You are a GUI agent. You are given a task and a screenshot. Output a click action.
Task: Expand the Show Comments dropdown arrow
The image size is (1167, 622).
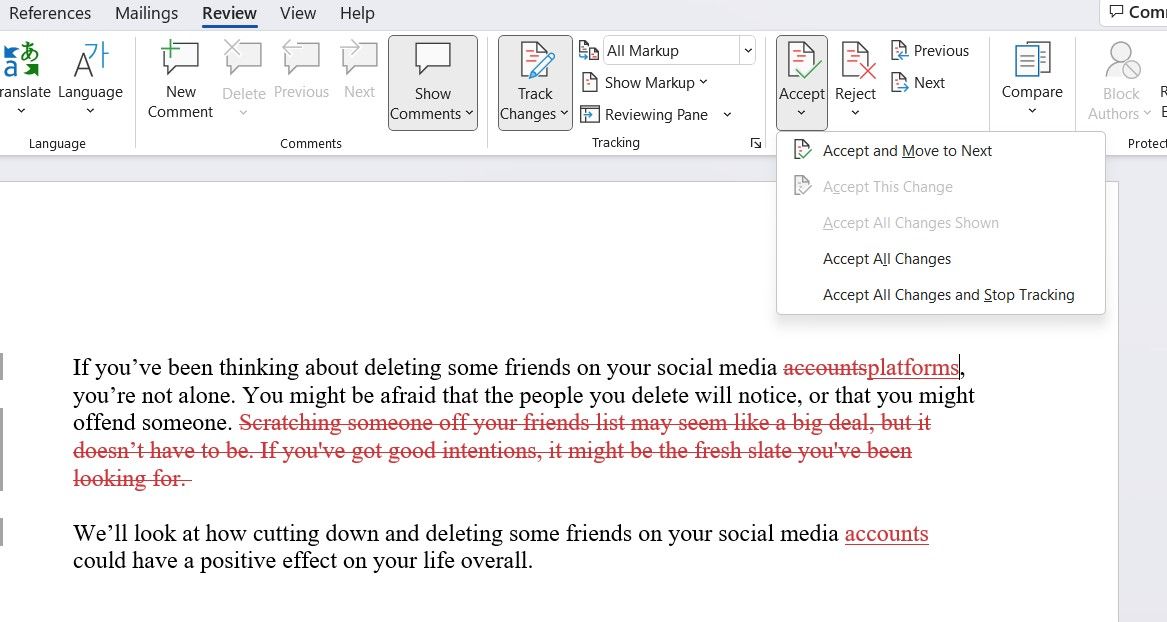pyautogui.click(x=469, y=114)
